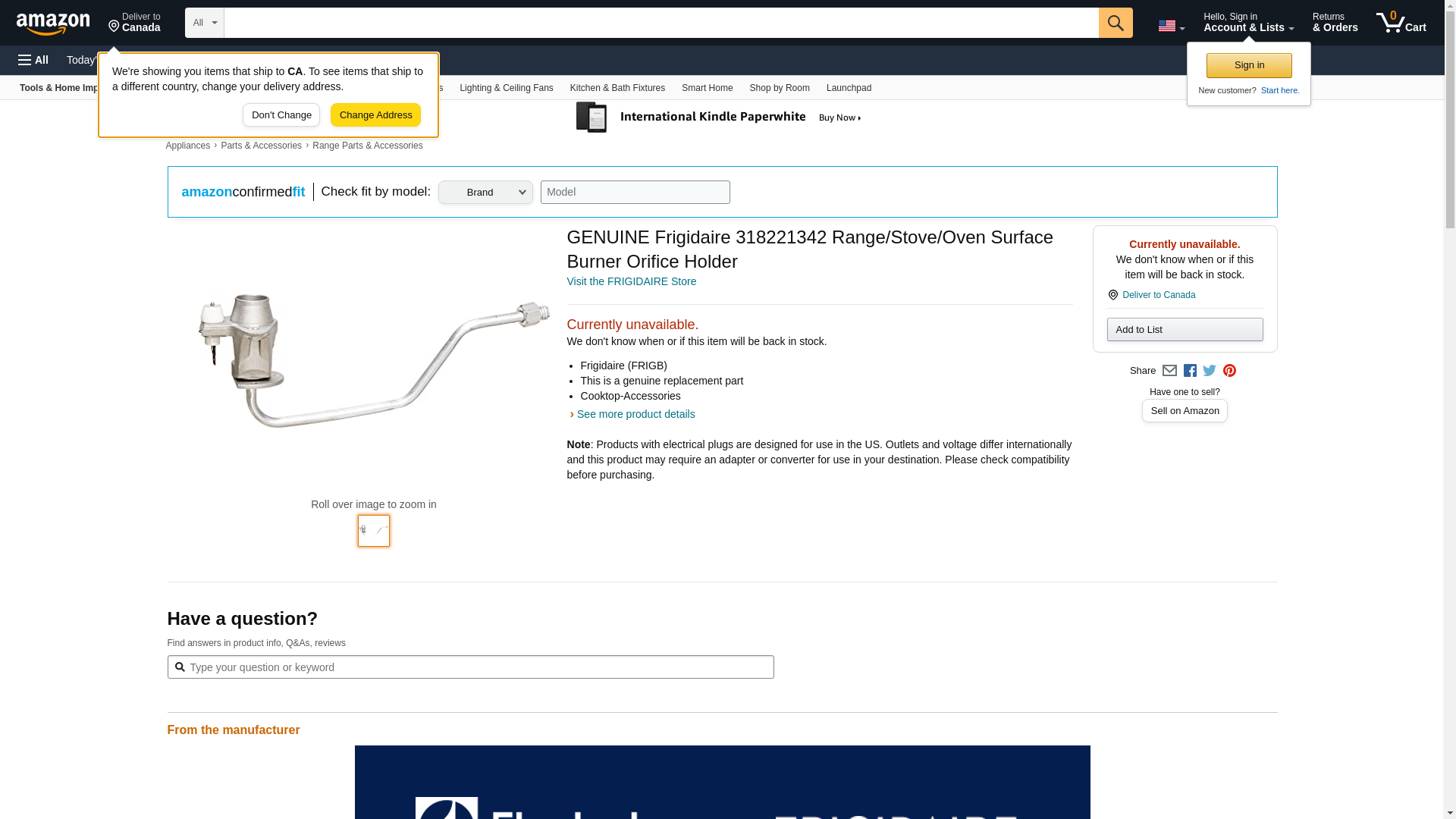
Task: Click the magnifying glass search button
Action: [1115, 23]
